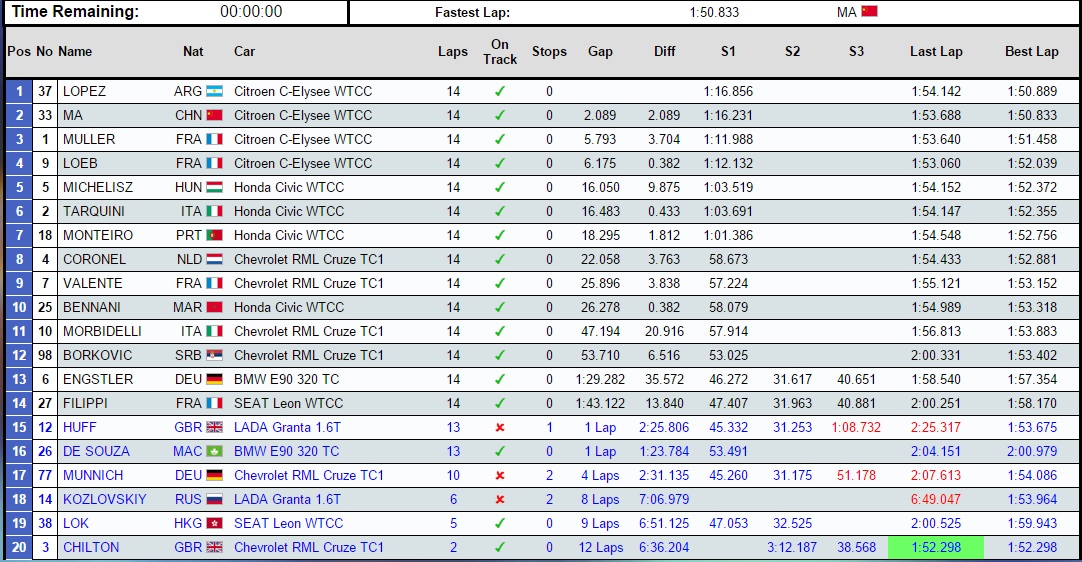Click the Portugal flag in the MONTEIRO row
This screenshot has width=1082, height=562.
(x=214, y=235)
